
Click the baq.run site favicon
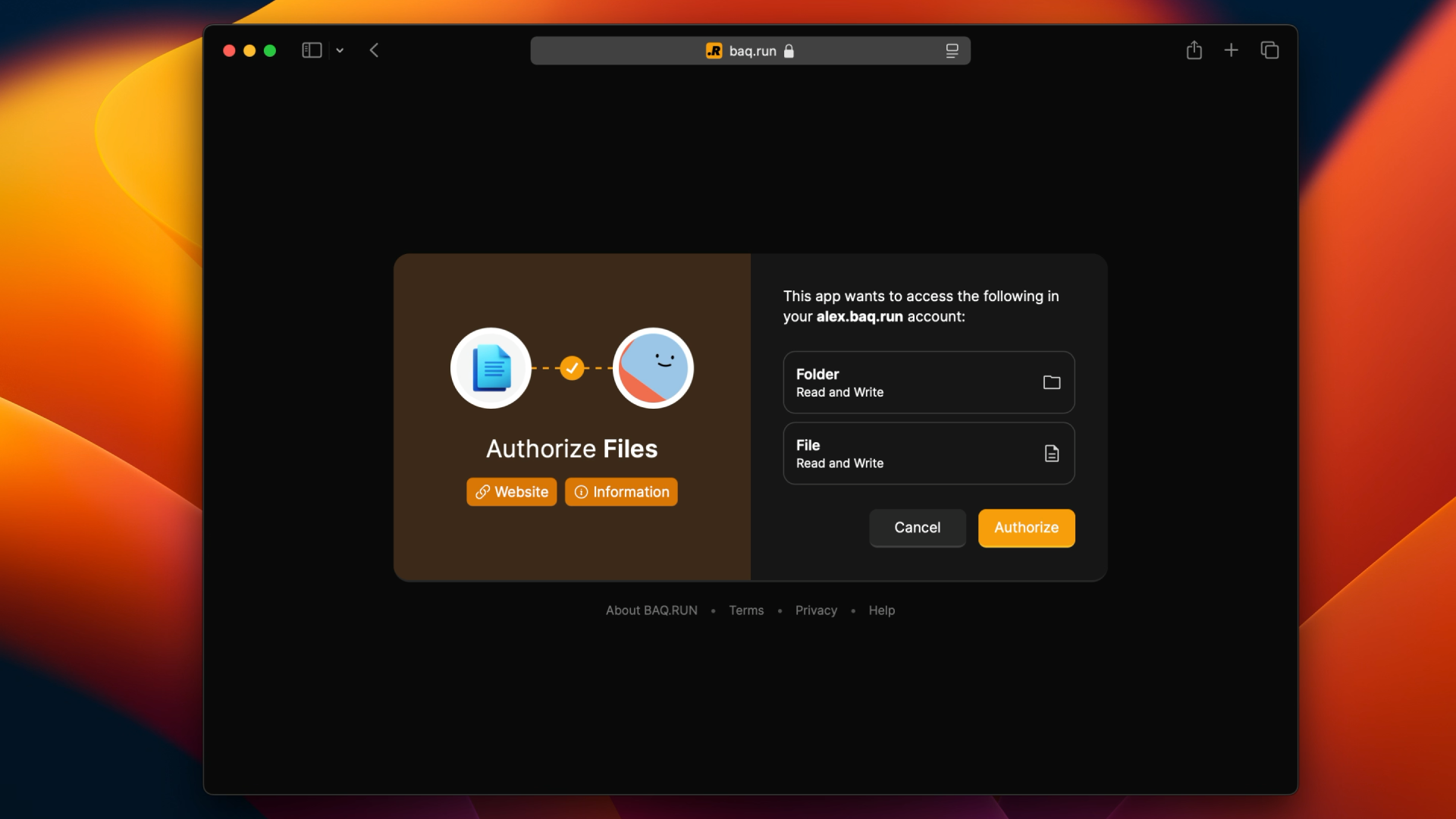click(714, 51)
